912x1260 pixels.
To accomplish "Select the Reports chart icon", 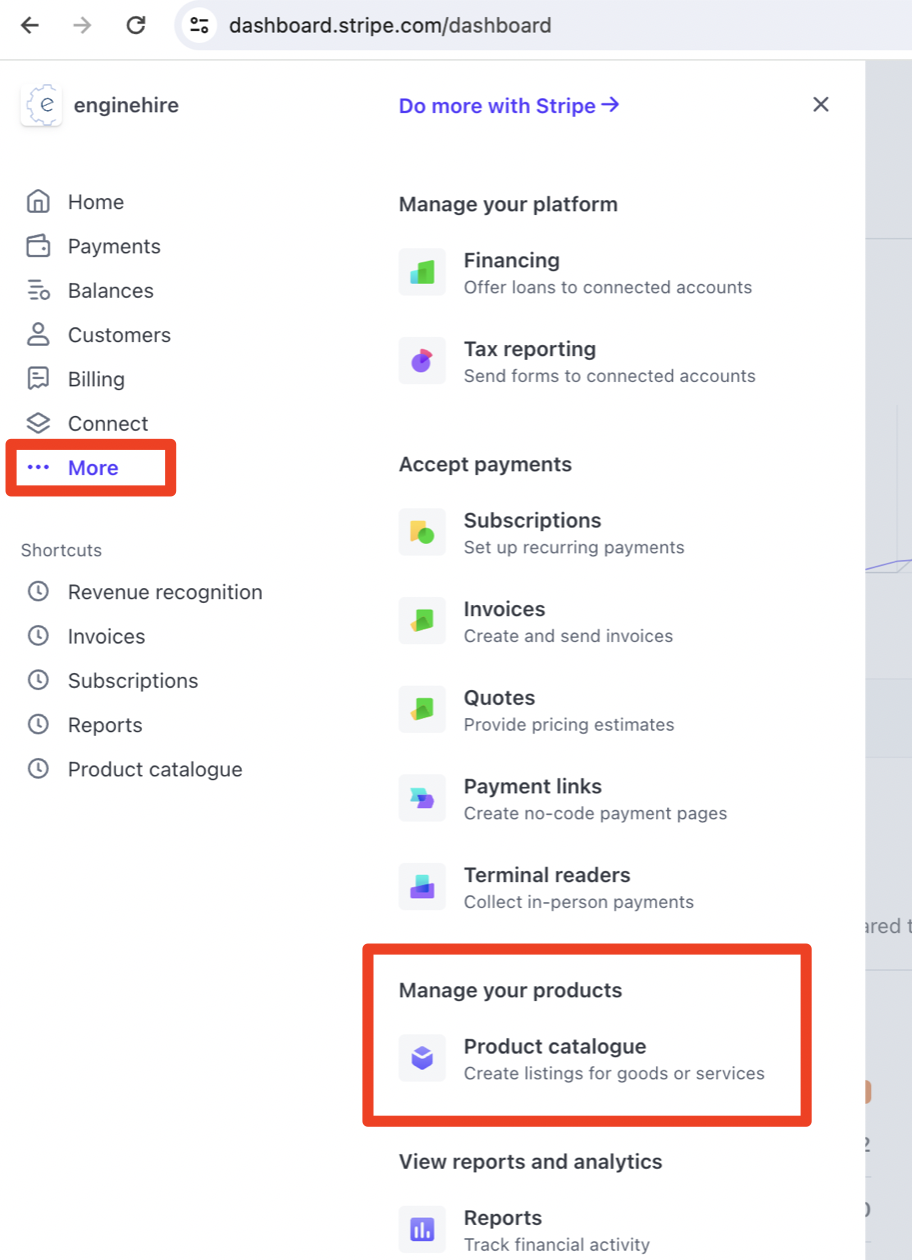I will pyautogui.click(x=422, y=1229).
